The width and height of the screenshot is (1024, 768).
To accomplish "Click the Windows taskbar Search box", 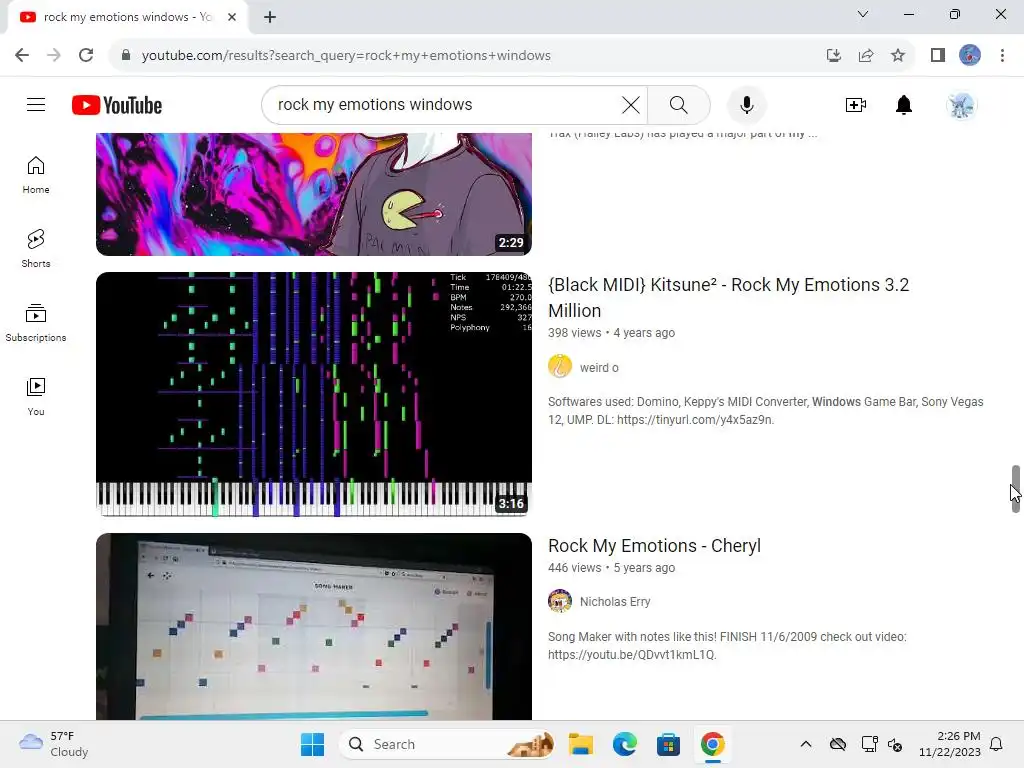I will [x=447, y=744].
